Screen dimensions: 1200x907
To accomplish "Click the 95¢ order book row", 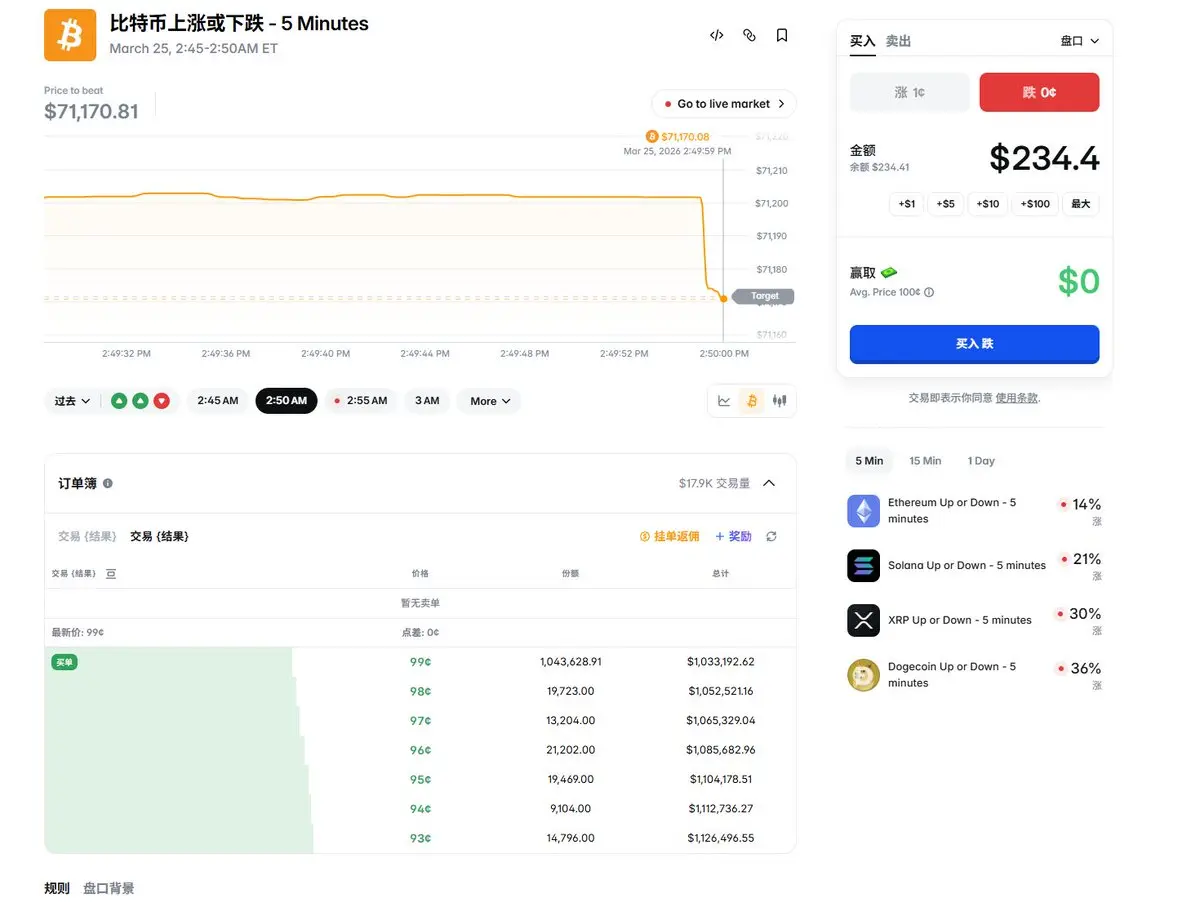I will 420,779.
